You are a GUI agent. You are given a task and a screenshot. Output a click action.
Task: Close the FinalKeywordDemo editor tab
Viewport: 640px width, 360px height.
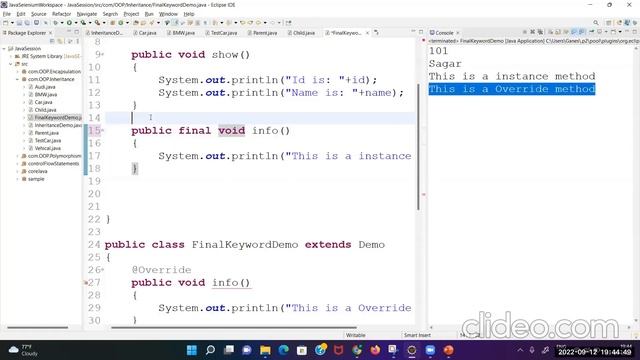[x=367, y=33]
